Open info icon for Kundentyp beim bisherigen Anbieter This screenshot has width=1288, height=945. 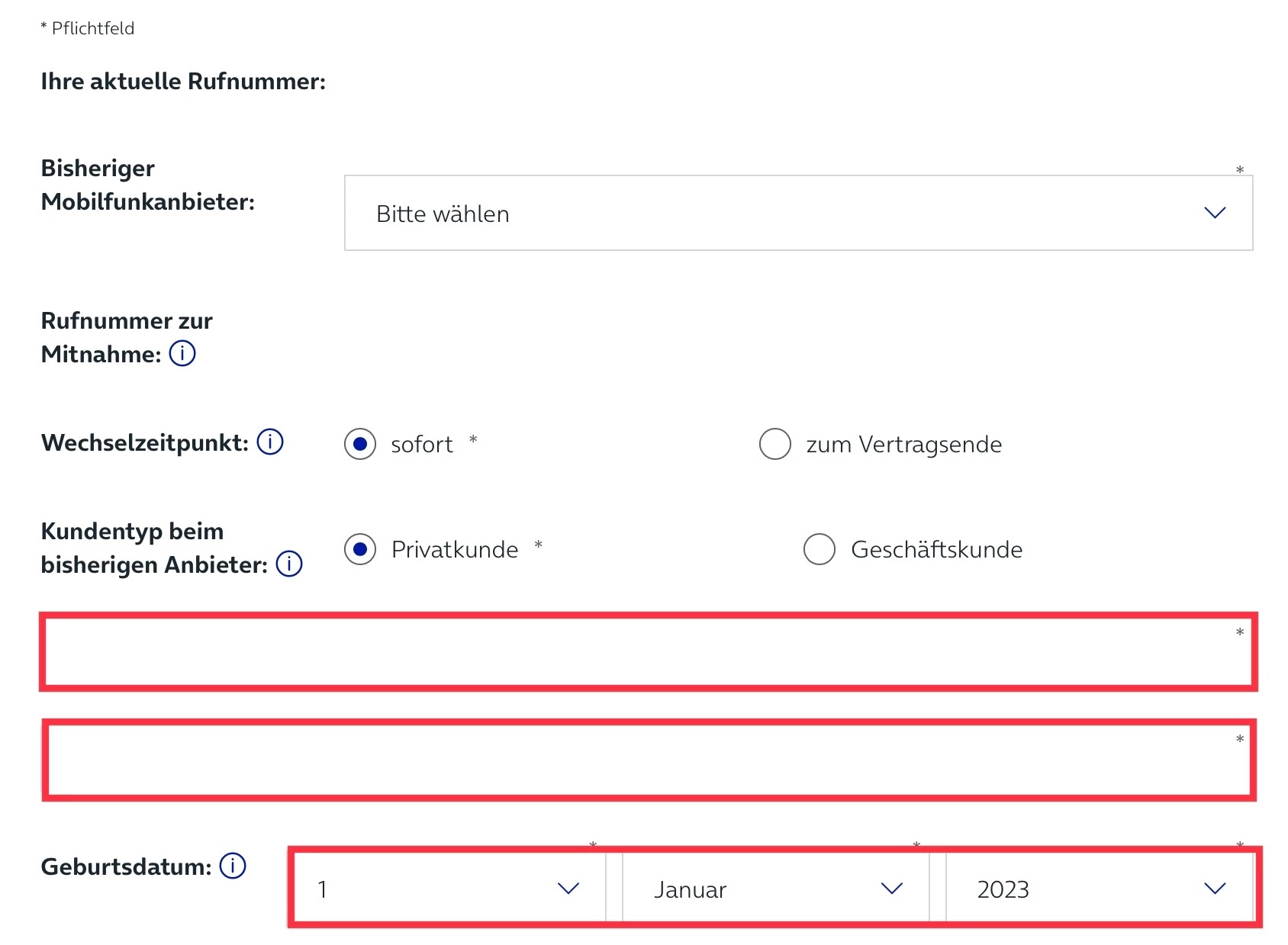(x=289, y=564)
